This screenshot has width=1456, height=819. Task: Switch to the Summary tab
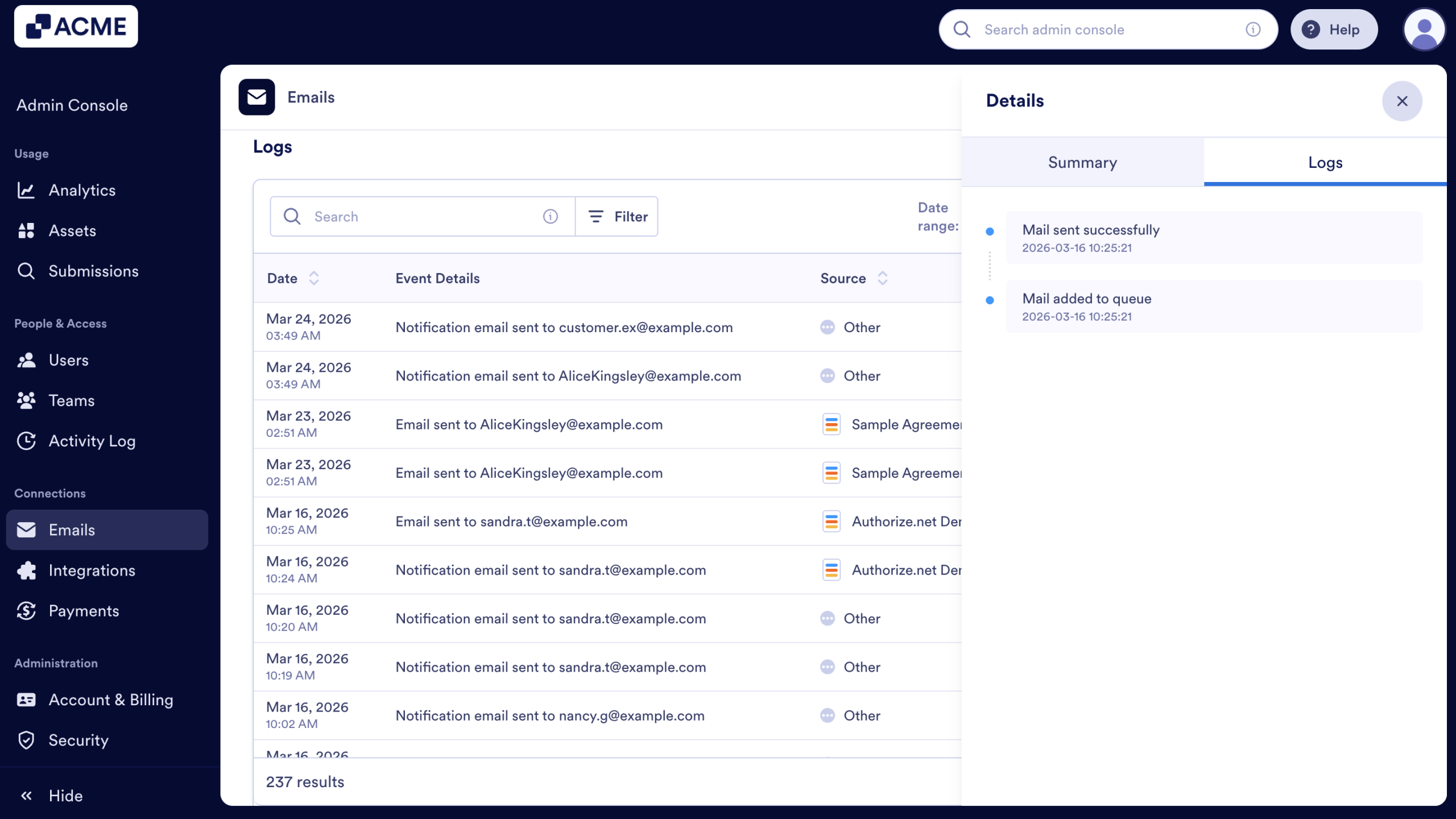[x=1081, y=162]
